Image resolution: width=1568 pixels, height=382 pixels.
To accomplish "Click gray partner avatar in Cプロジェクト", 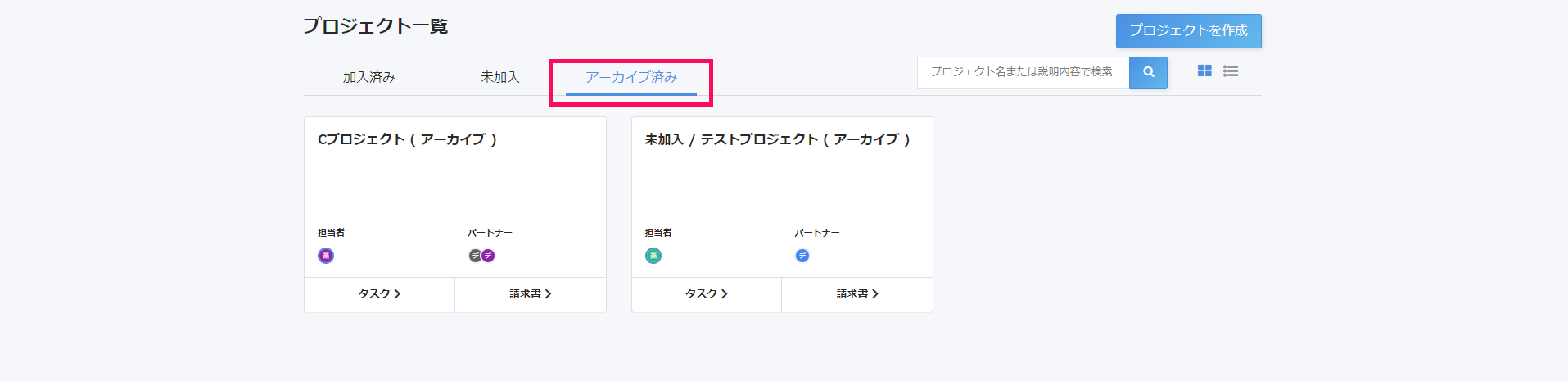I will (x=475, y=256).
